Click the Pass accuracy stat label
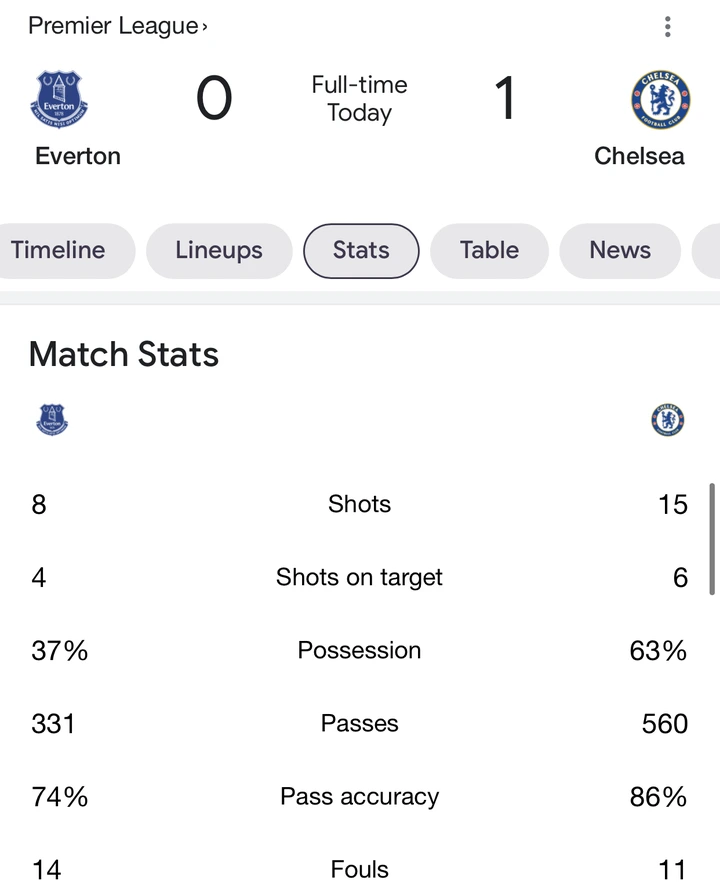Image resolution: width=720 pixels, height=895 pixels. 359,796
